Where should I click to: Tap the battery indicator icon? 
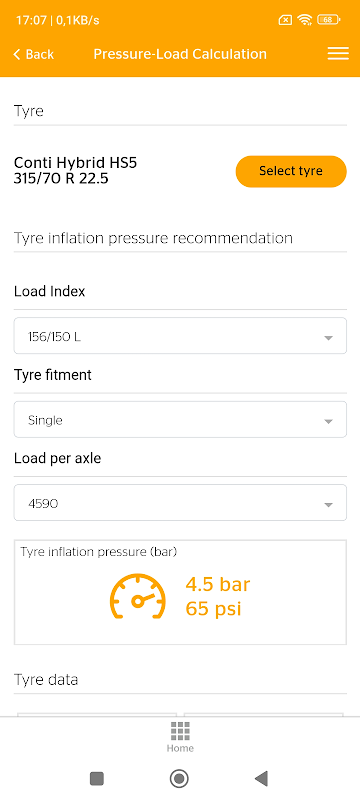329,20
